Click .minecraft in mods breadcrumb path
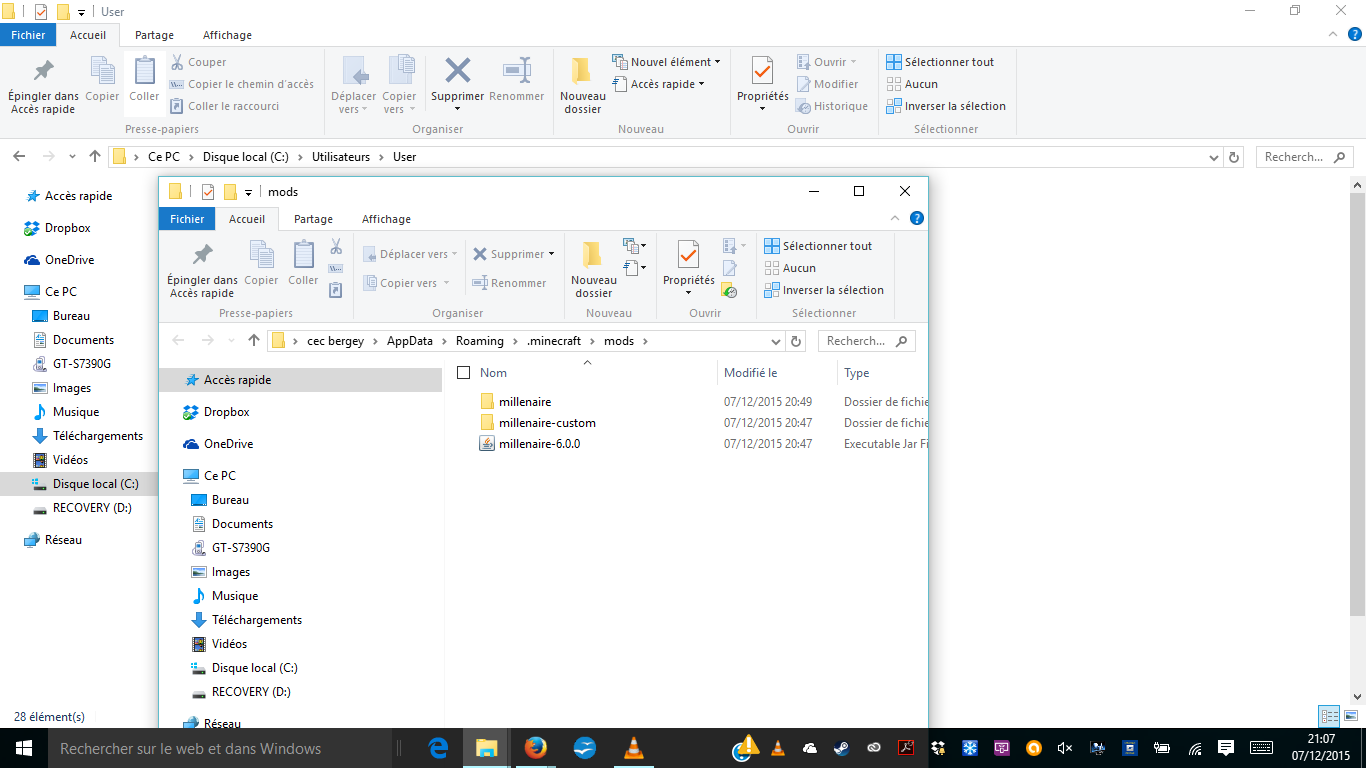This screenshot has width=1366, height=768. tap(554, 341)
